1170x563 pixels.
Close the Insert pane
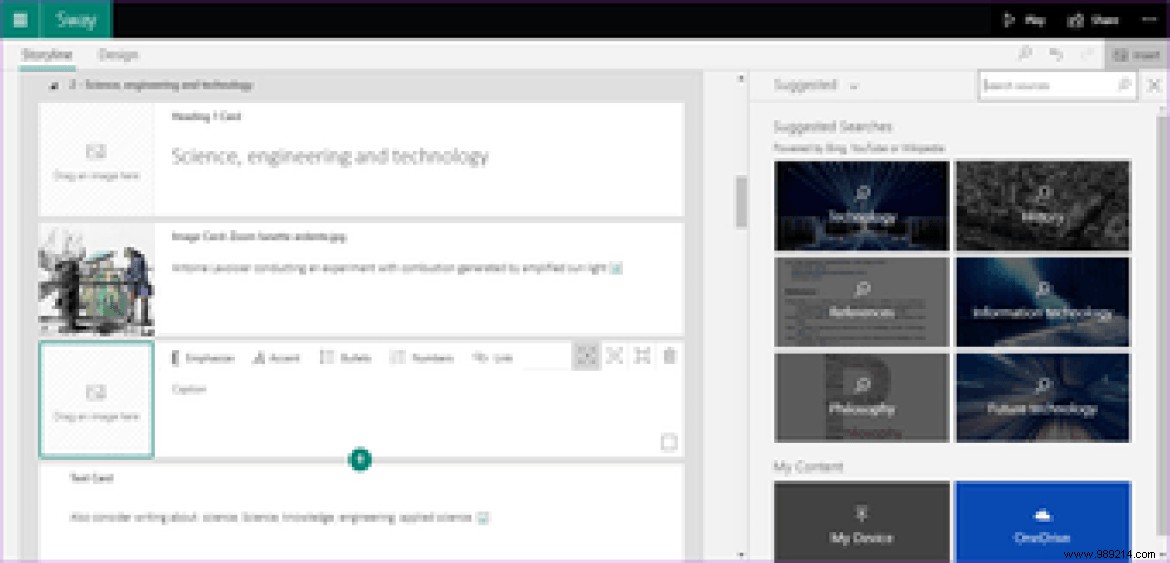pos(1154,86)
